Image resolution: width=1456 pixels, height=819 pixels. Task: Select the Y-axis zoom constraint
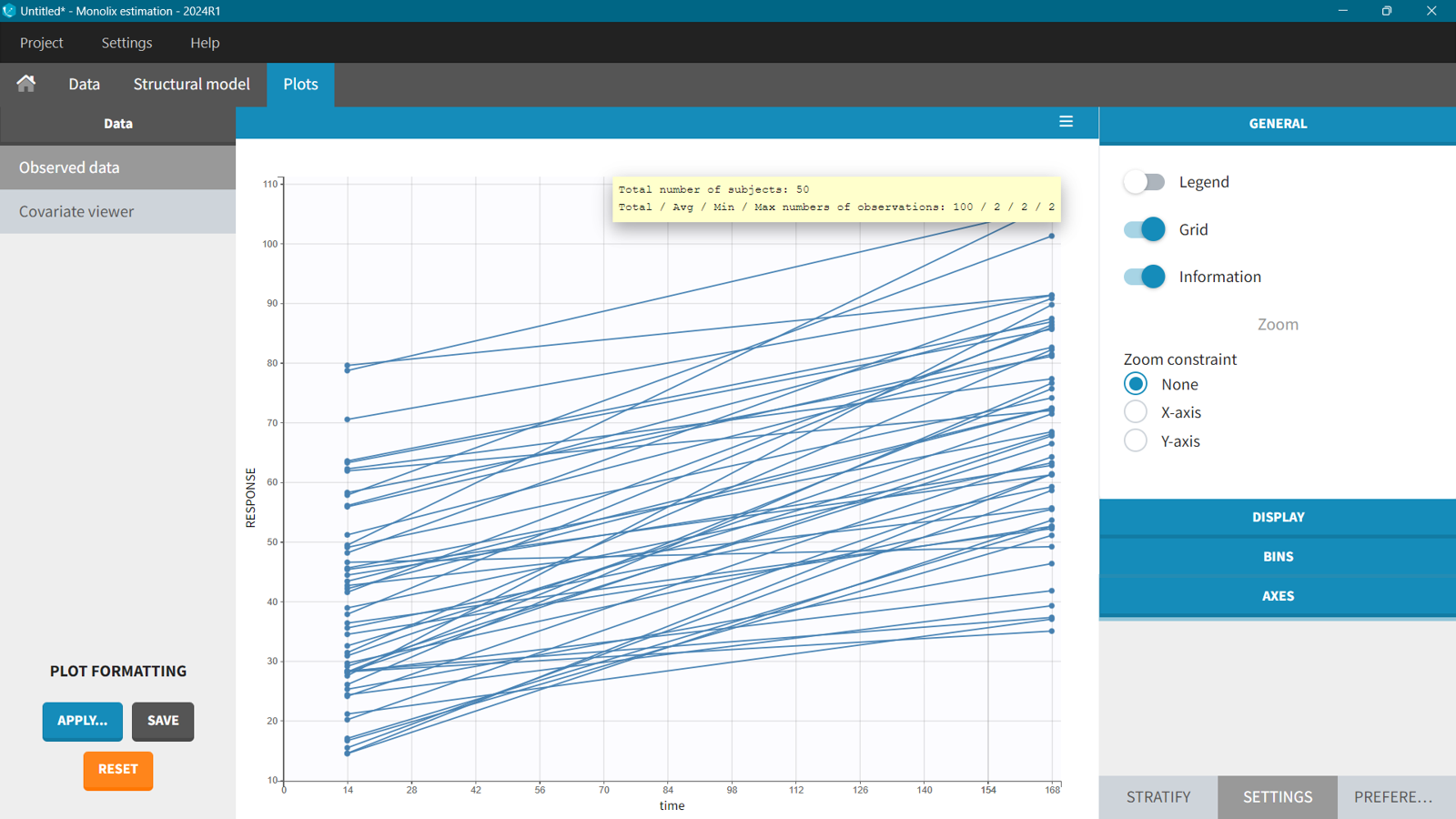1136,440
